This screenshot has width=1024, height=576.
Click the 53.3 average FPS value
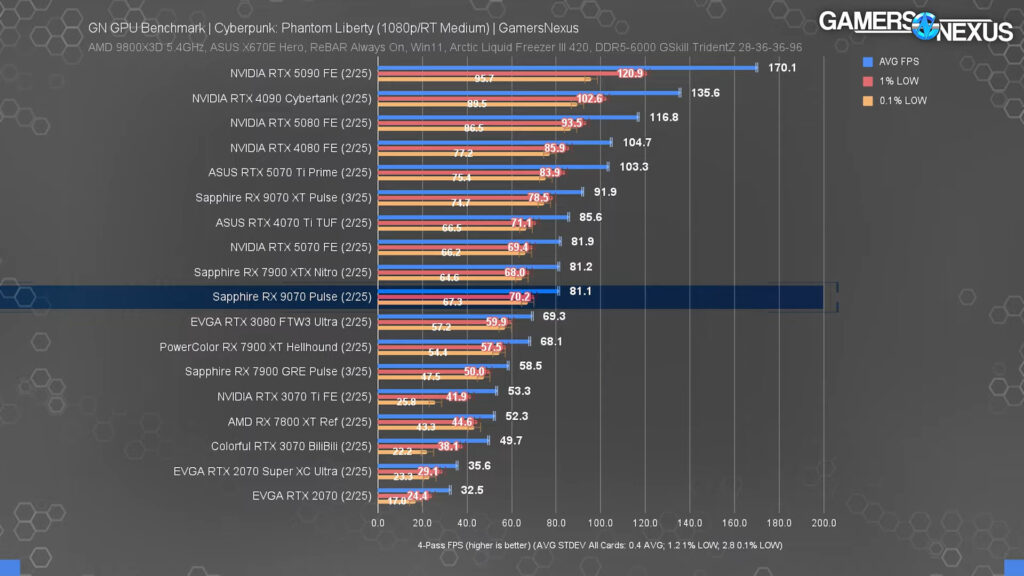[519, 391]
